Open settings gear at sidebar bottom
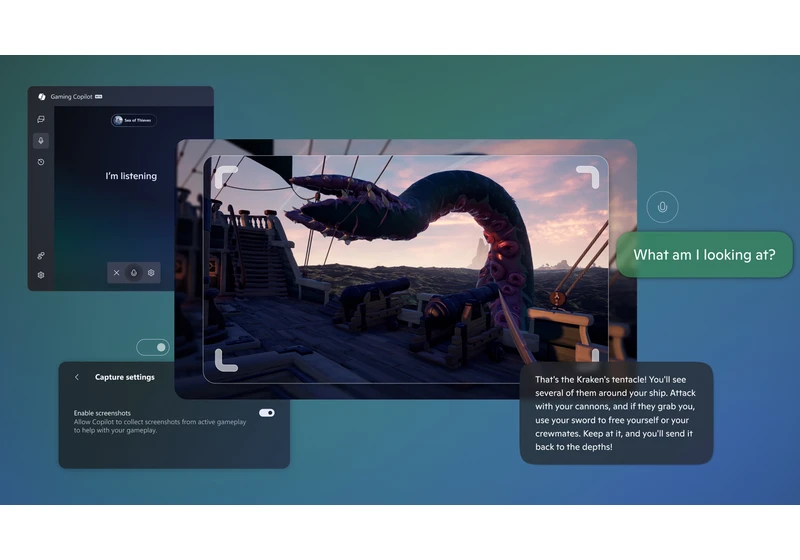 tap(41, 275)
